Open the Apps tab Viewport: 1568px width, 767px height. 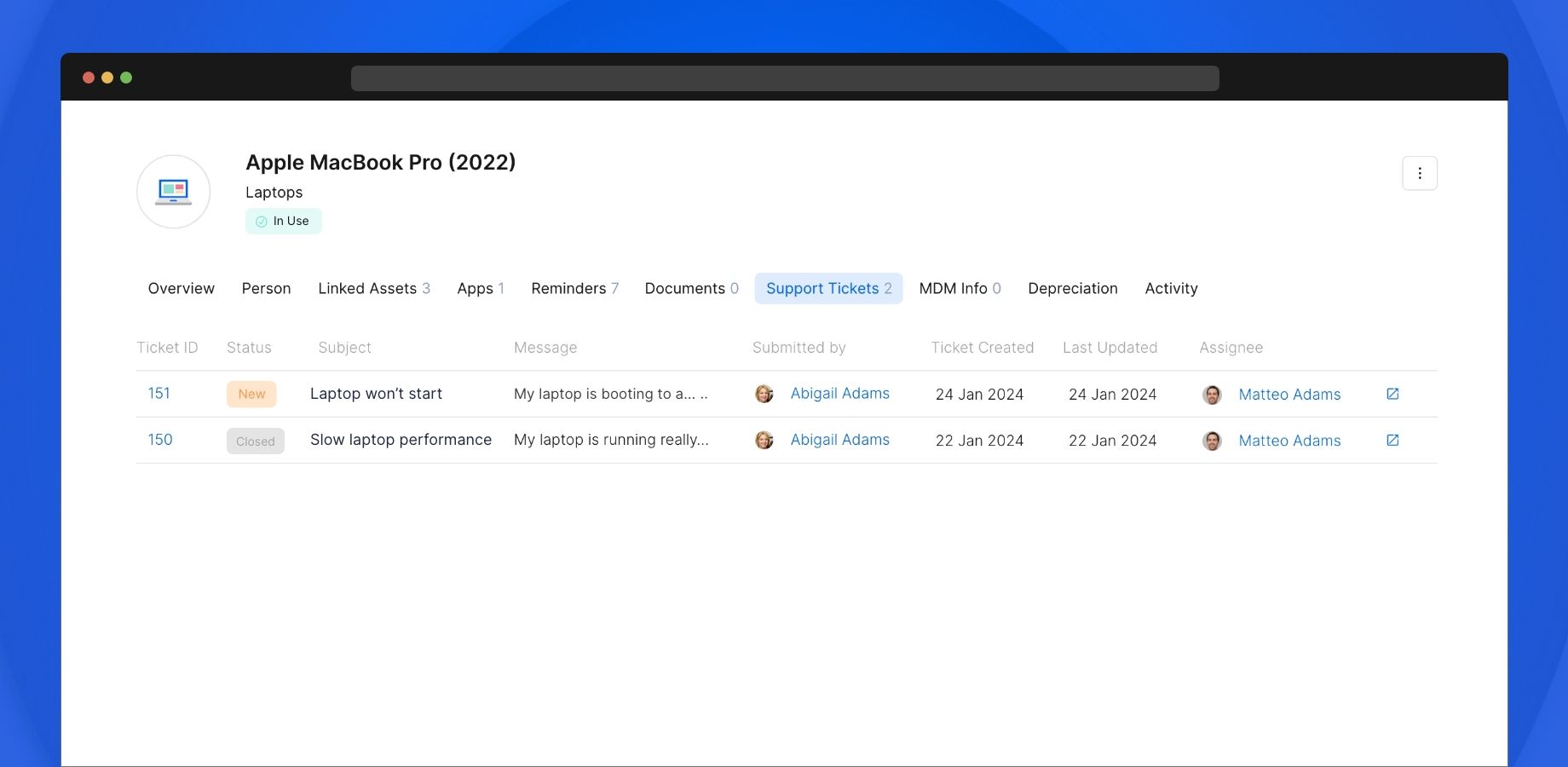click(481, 288)
